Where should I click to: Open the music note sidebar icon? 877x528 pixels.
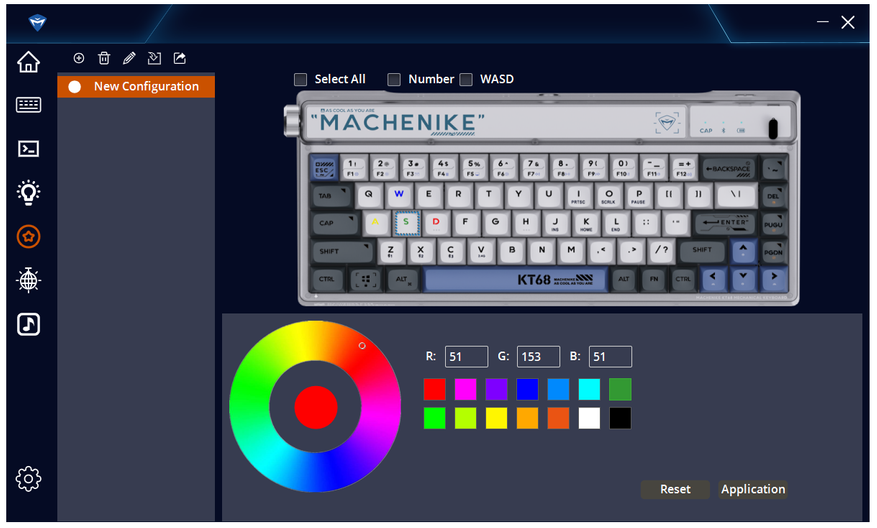click(29, 324)
